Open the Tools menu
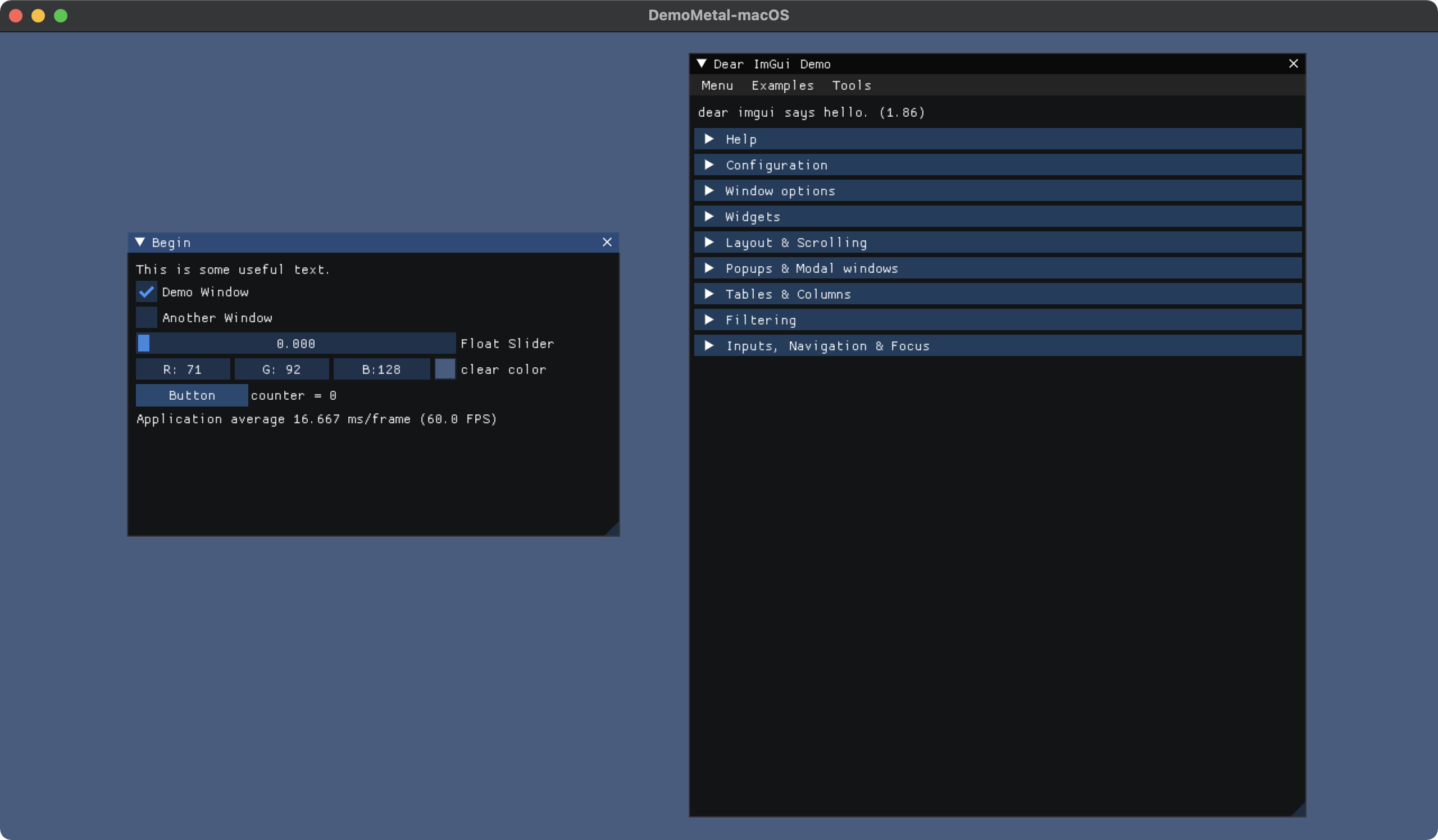1438x840 pixels. [x=852, y=85]
